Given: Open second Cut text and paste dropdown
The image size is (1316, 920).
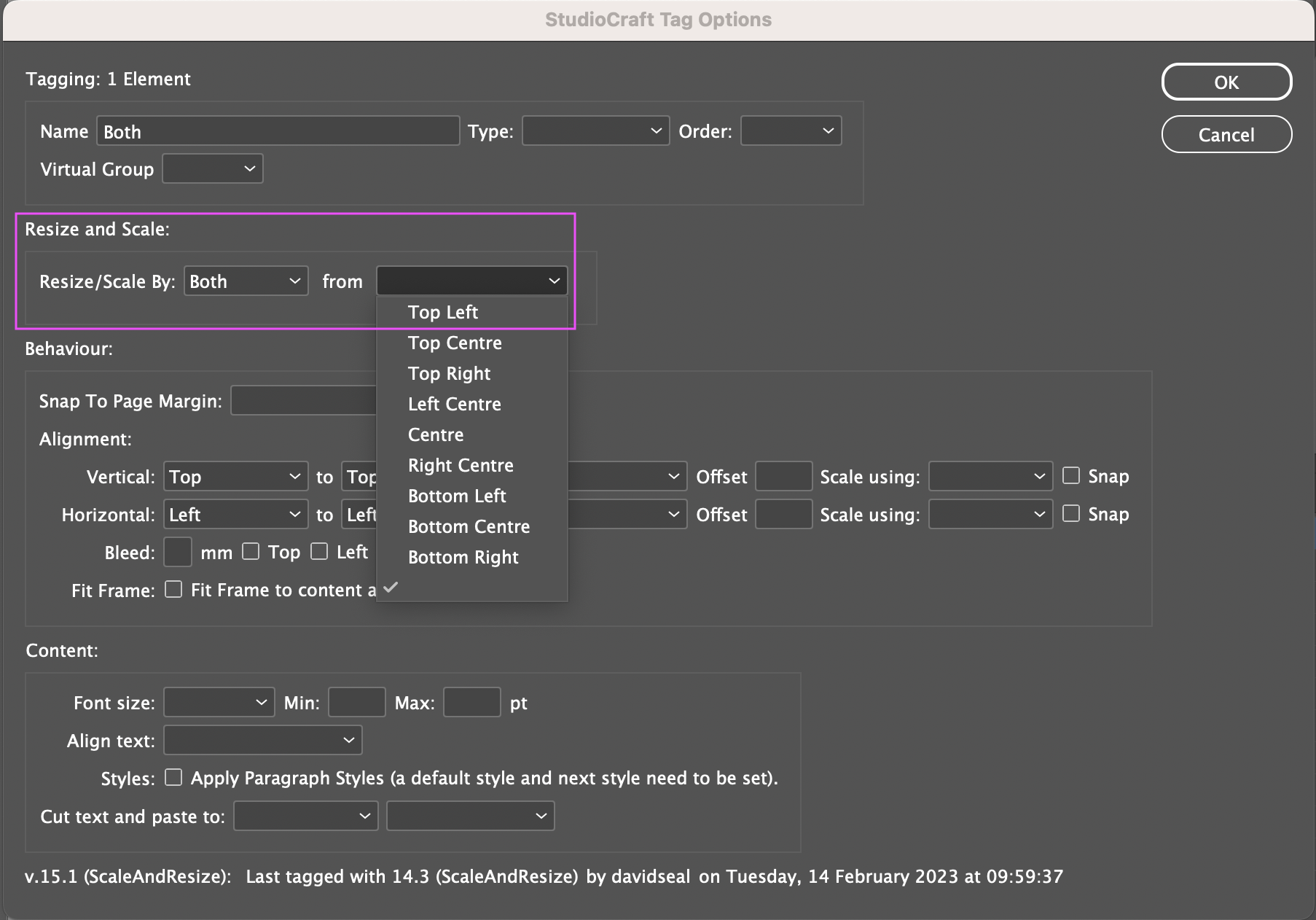Looking at the screenshot, I should point(470,816).
